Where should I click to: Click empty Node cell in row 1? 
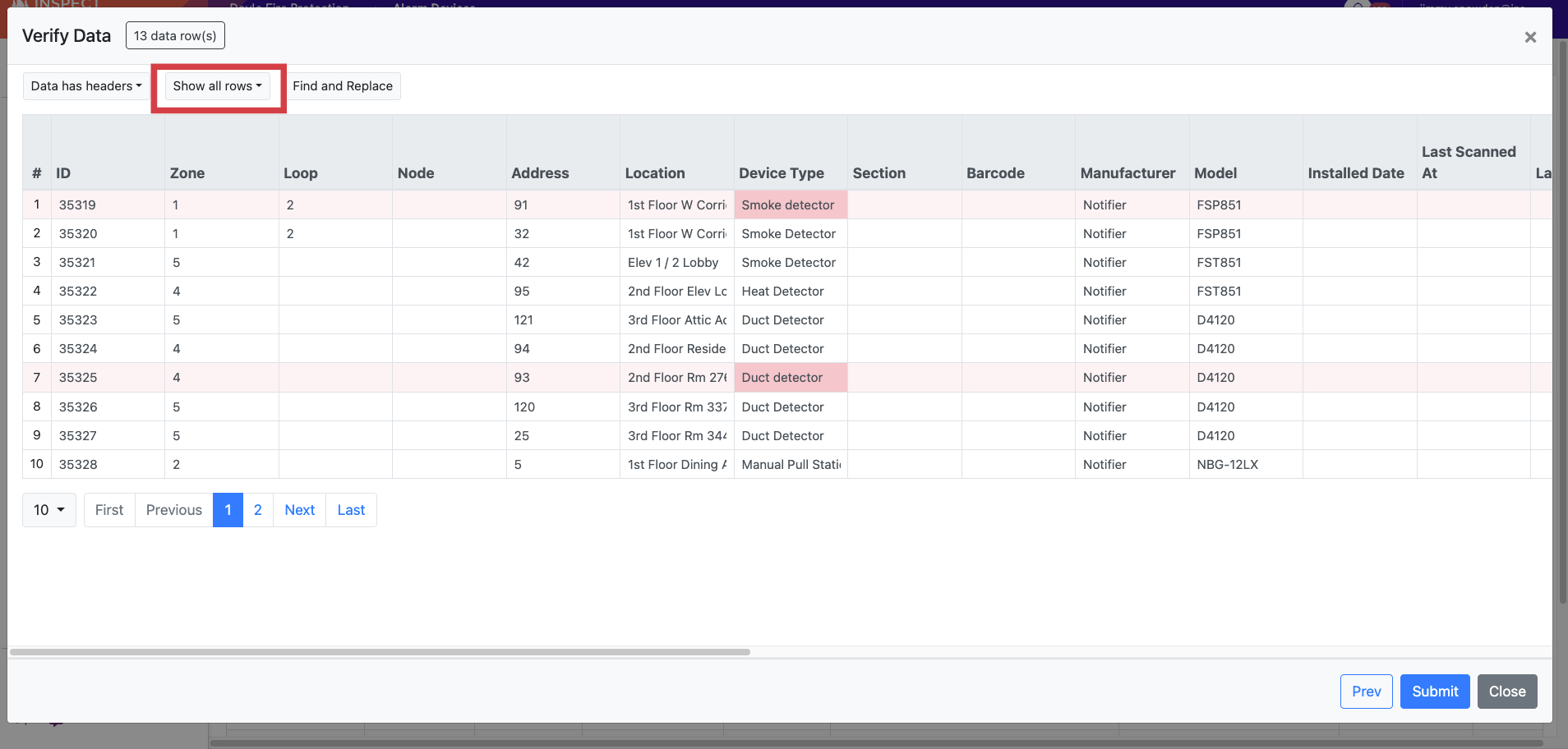(450, 205)
